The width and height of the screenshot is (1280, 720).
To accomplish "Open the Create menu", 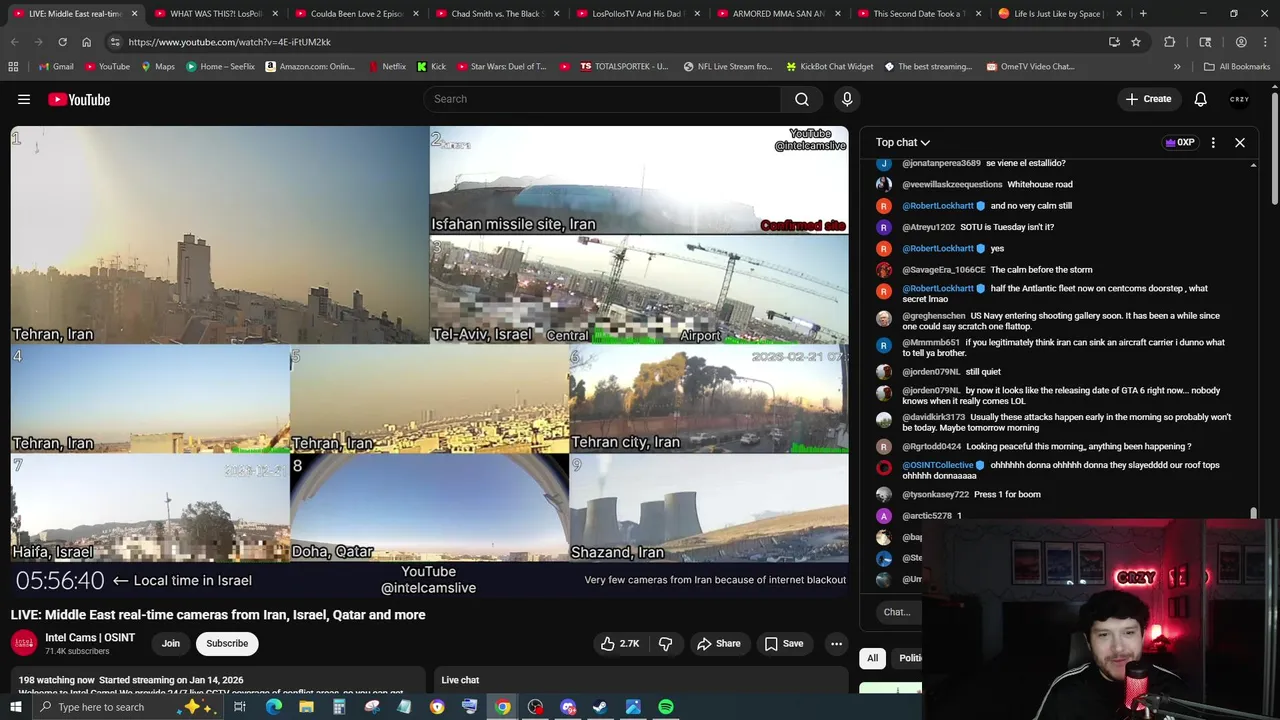I will 1148,99.
